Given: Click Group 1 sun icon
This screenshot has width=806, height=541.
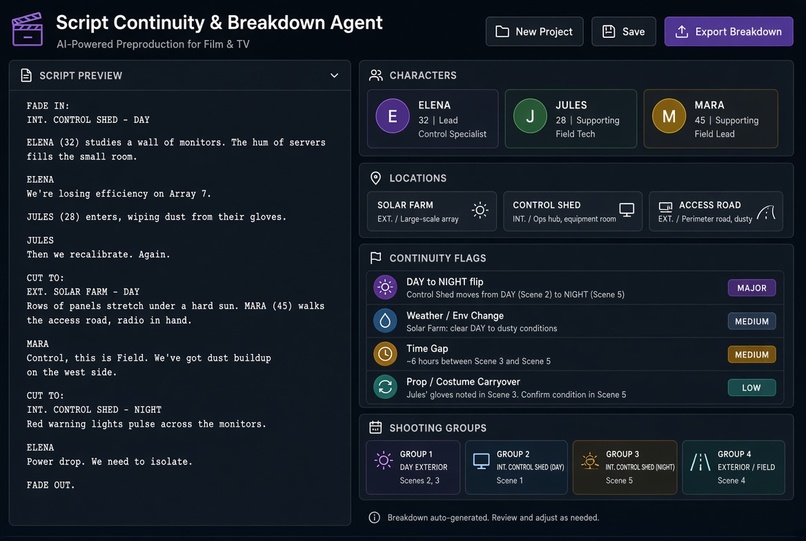Looking at the screenshot, I should 383,460.
